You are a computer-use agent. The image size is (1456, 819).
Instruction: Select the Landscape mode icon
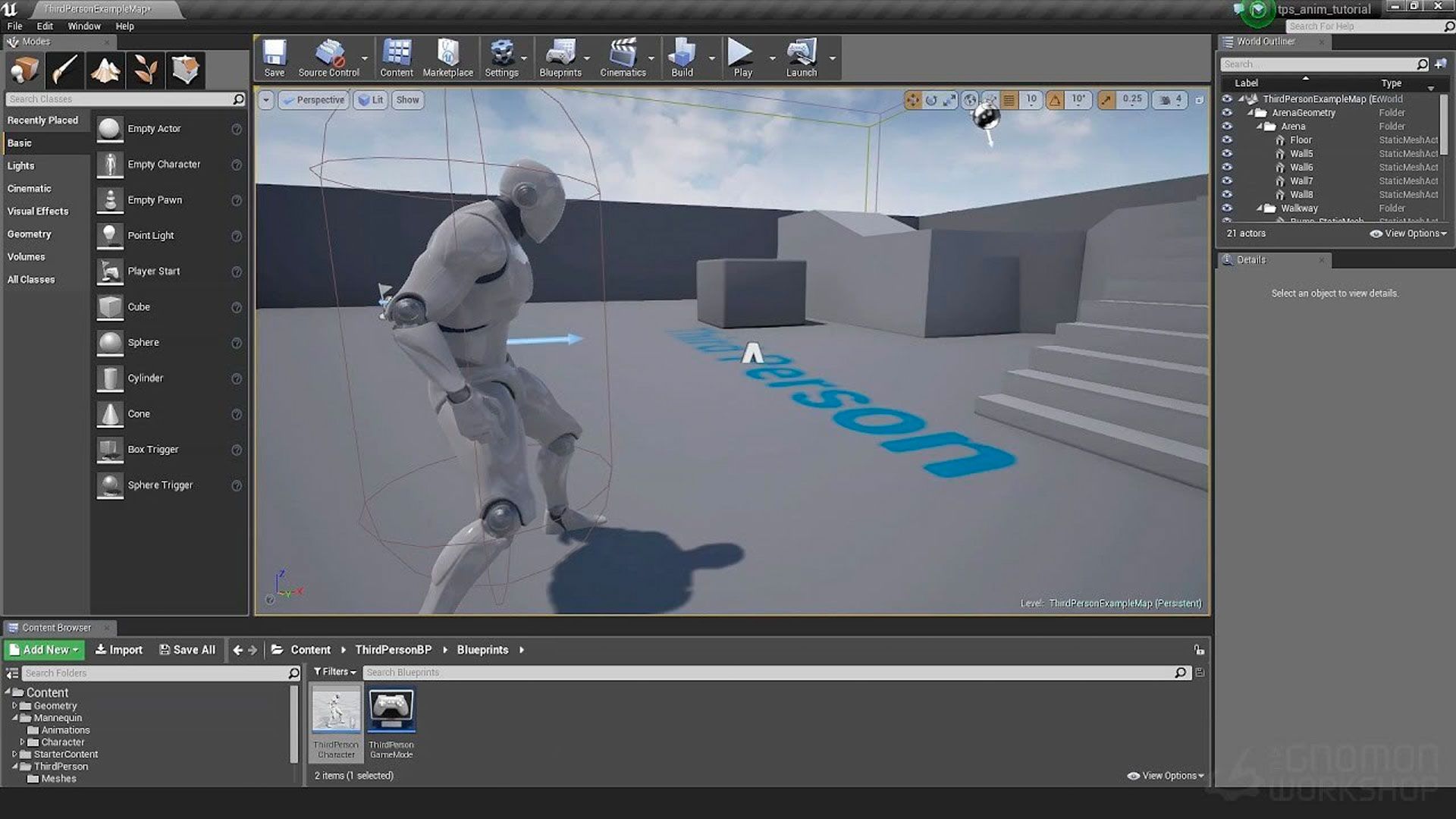click(105, 70)
